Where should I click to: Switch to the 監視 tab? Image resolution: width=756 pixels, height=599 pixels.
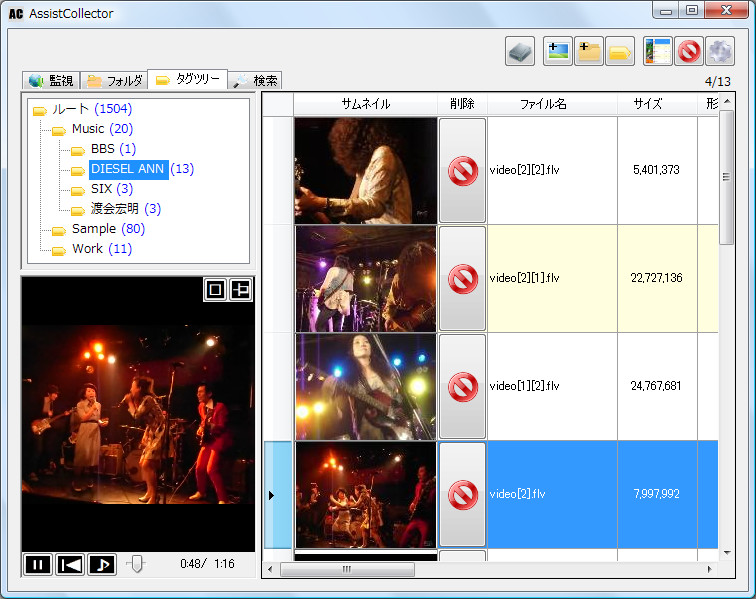tap(51, 81)
